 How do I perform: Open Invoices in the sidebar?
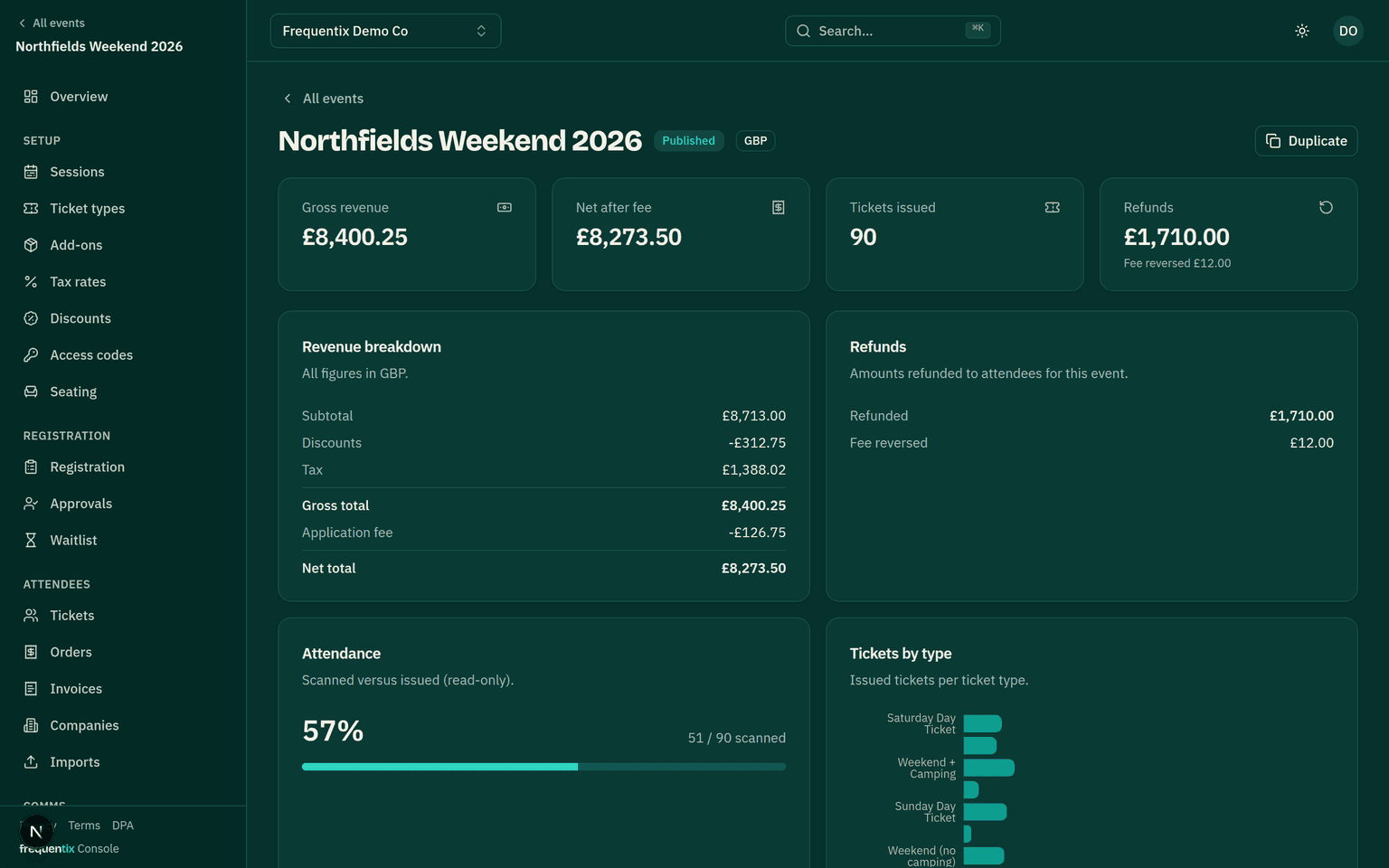123,689
